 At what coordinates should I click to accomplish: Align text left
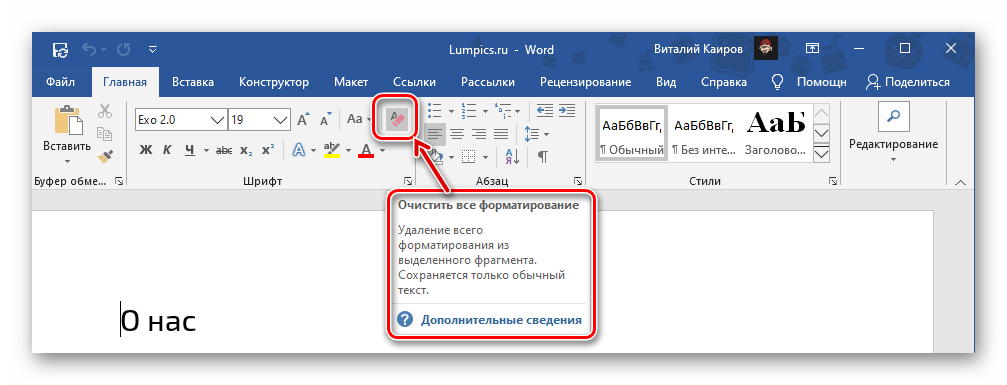pyautogui.click(x=436, y=134)
